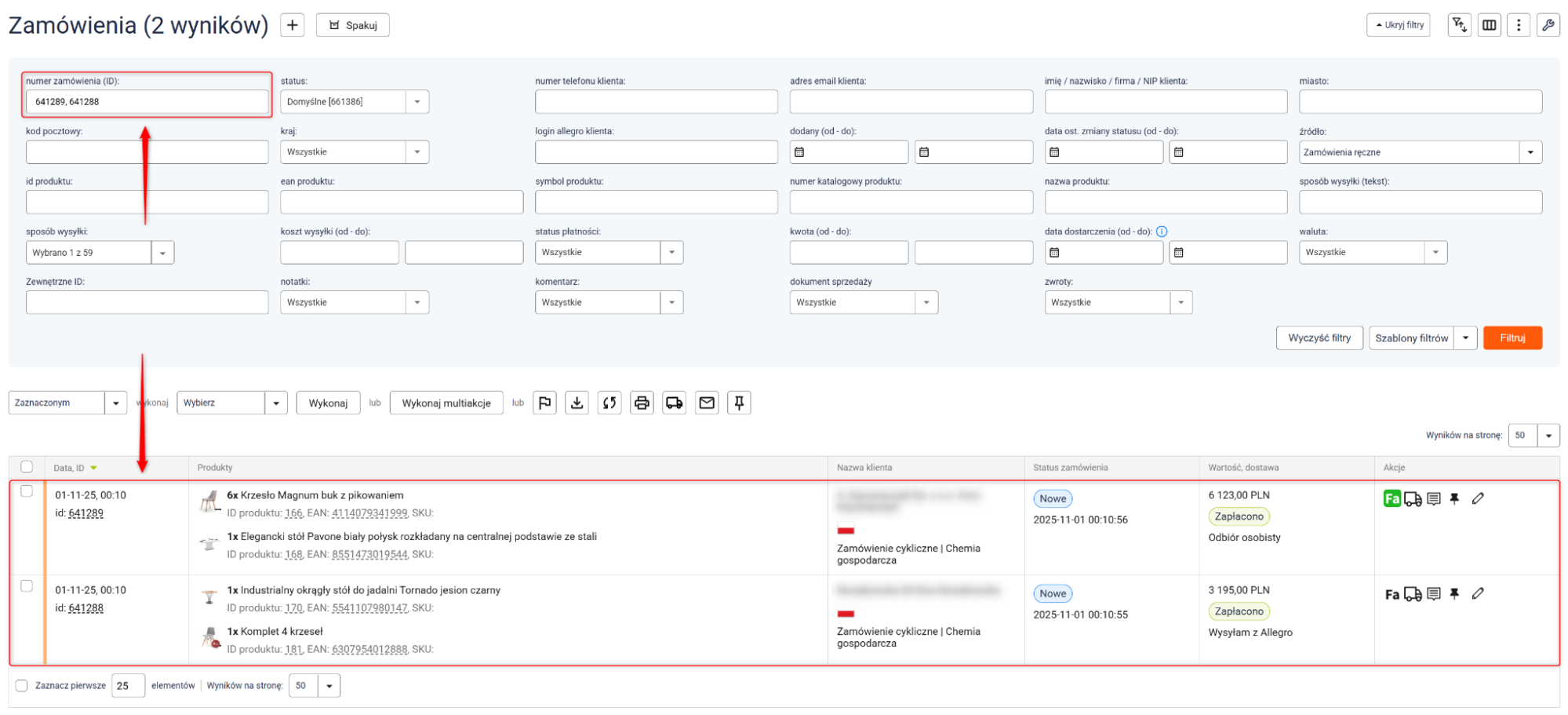Enable the 'Zaznacz pierwsze' checkbox
Image resolution: width=1568 pixels, height=715 pixels.
22,685
